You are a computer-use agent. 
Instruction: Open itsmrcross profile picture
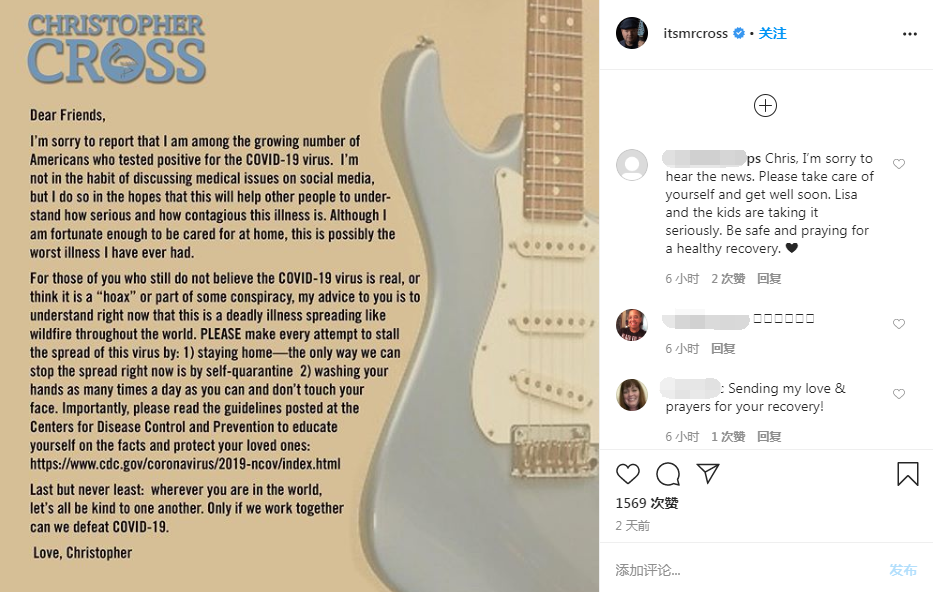point(632,33)
